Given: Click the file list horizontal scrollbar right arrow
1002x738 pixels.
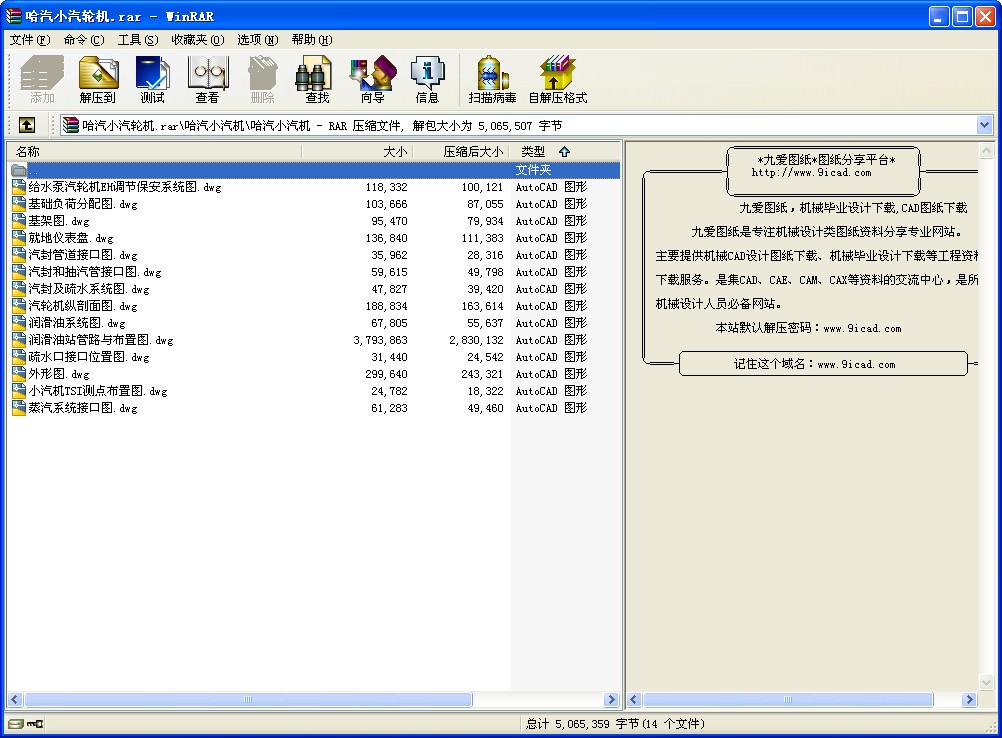Looking at the screenshot, I should (612, 700).
